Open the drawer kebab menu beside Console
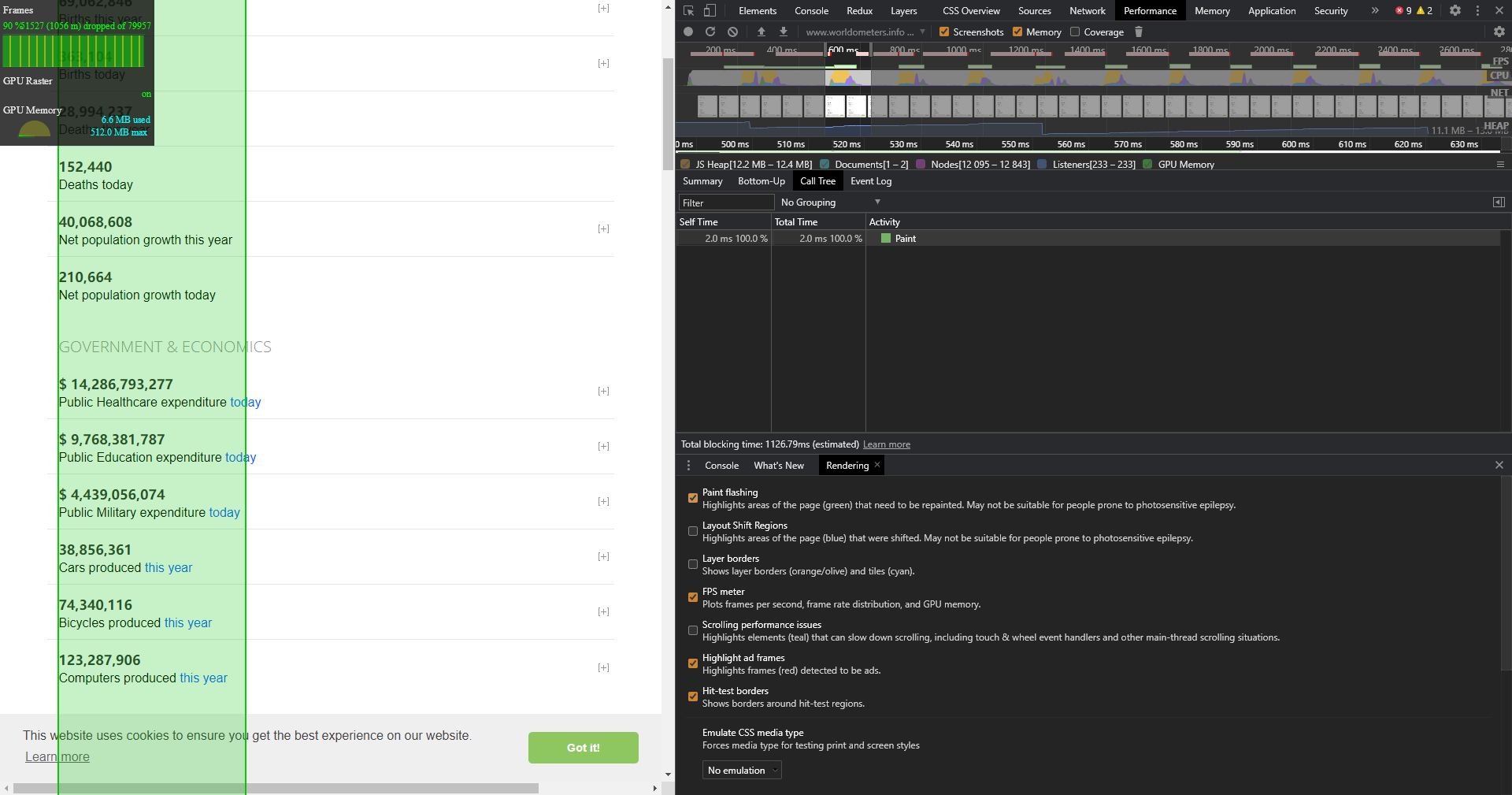The image size is (1512, 795). point(688,466)
